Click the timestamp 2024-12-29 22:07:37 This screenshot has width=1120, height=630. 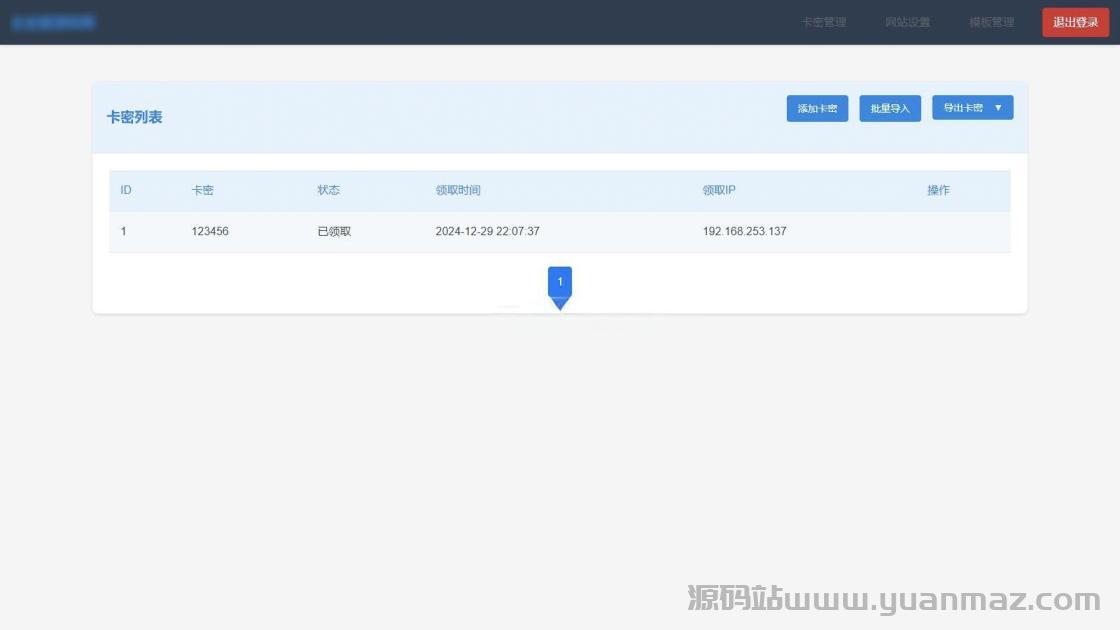point(487,231)
